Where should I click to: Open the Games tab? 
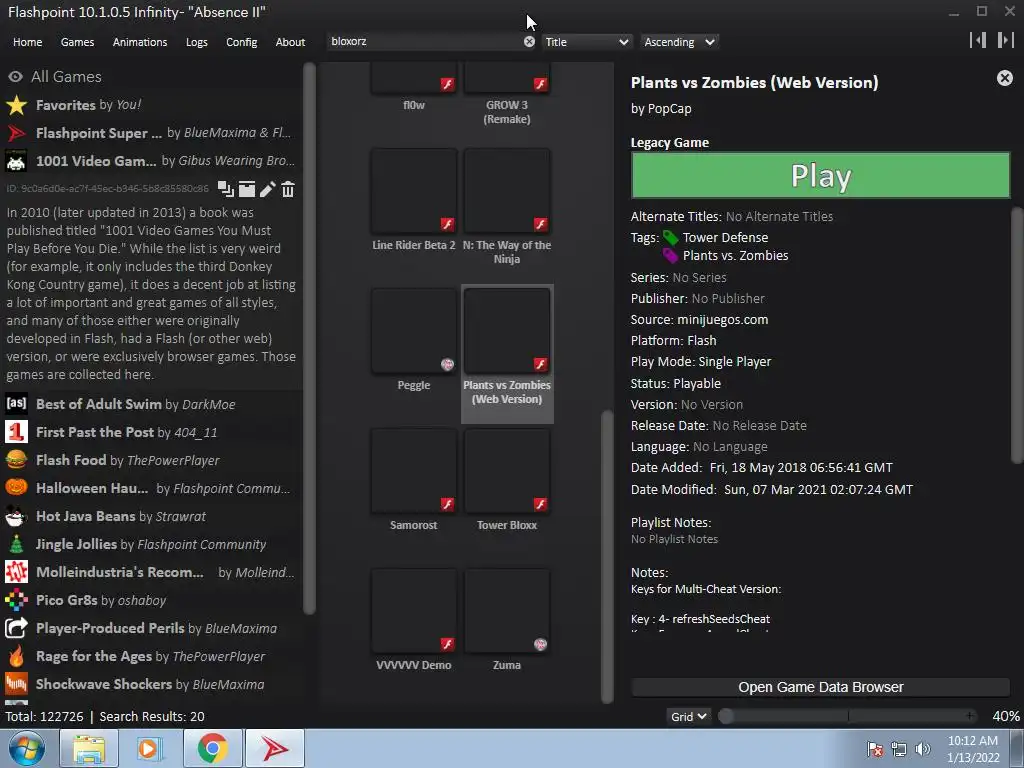pyautogui.click(x=77, y=42)
